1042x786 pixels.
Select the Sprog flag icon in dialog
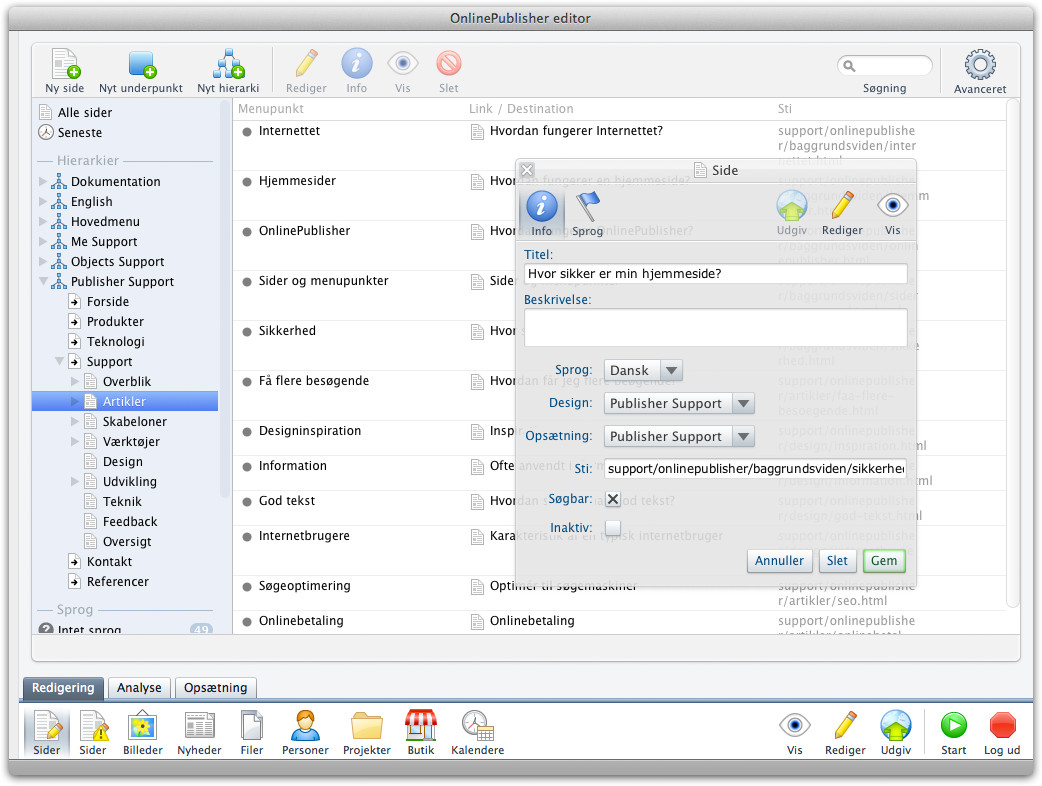(x=588, y=211)
